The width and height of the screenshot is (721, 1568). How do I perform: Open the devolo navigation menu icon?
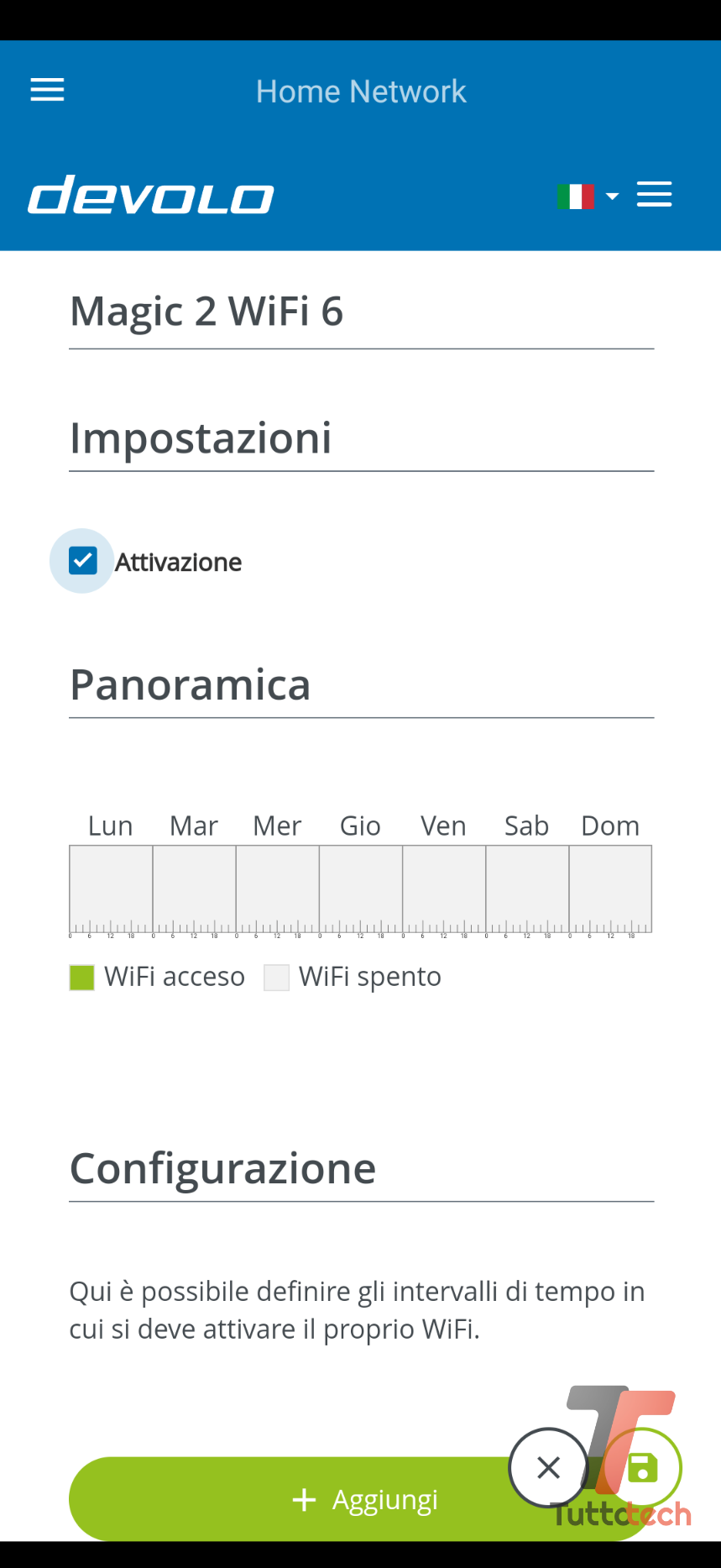(x=654, y=195)
